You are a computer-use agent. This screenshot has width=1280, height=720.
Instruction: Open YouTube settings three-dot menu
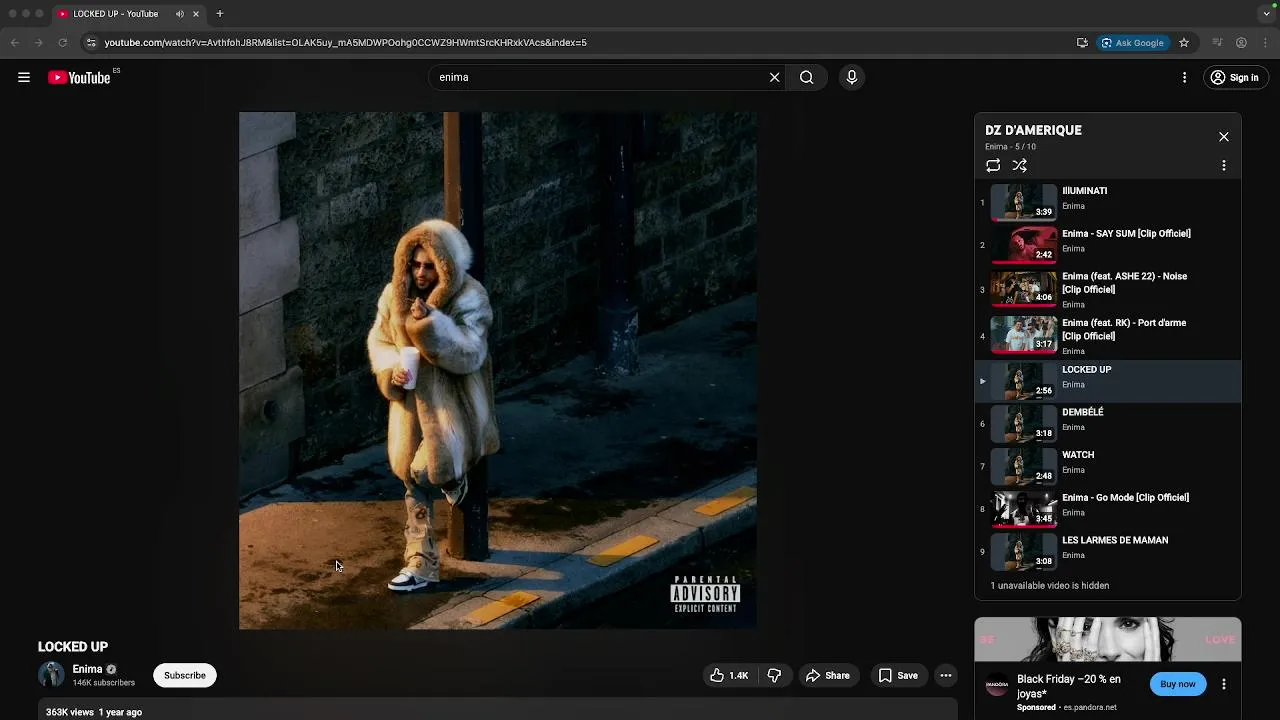point(1184,77)
